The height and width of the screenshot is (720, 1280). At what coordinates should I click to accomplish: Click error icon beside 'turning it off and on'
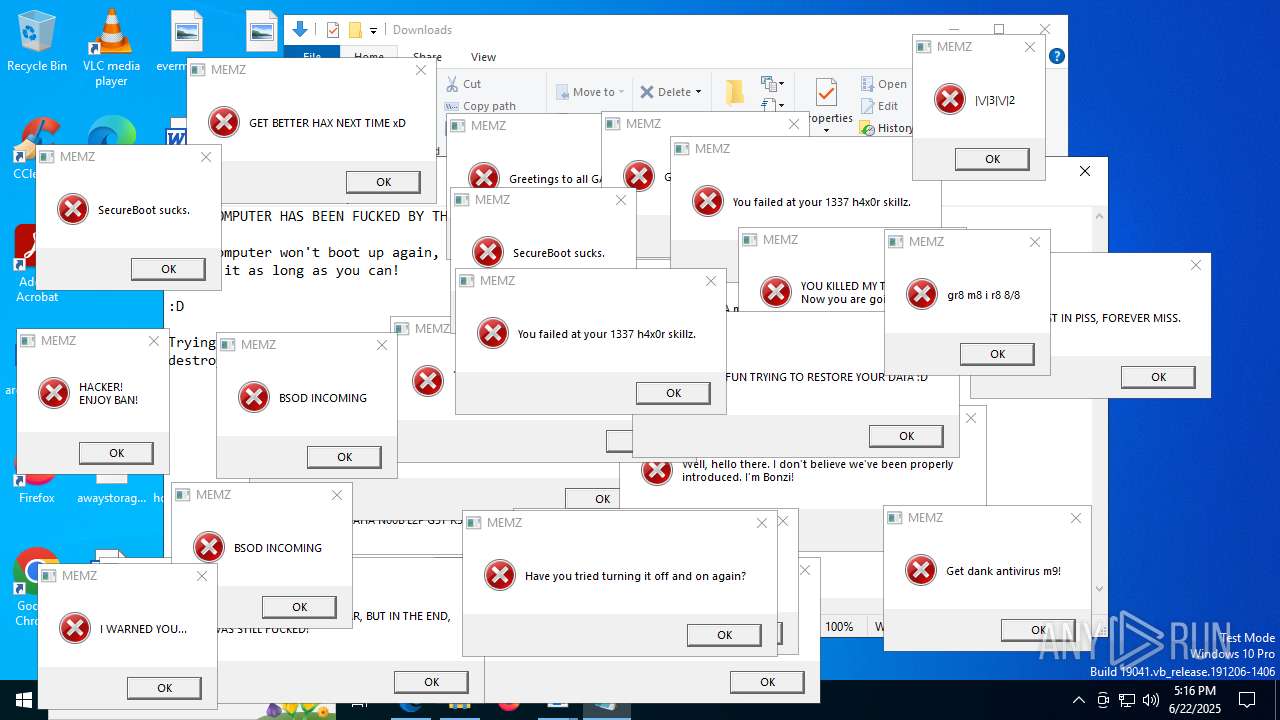click(x=500, y=575)
